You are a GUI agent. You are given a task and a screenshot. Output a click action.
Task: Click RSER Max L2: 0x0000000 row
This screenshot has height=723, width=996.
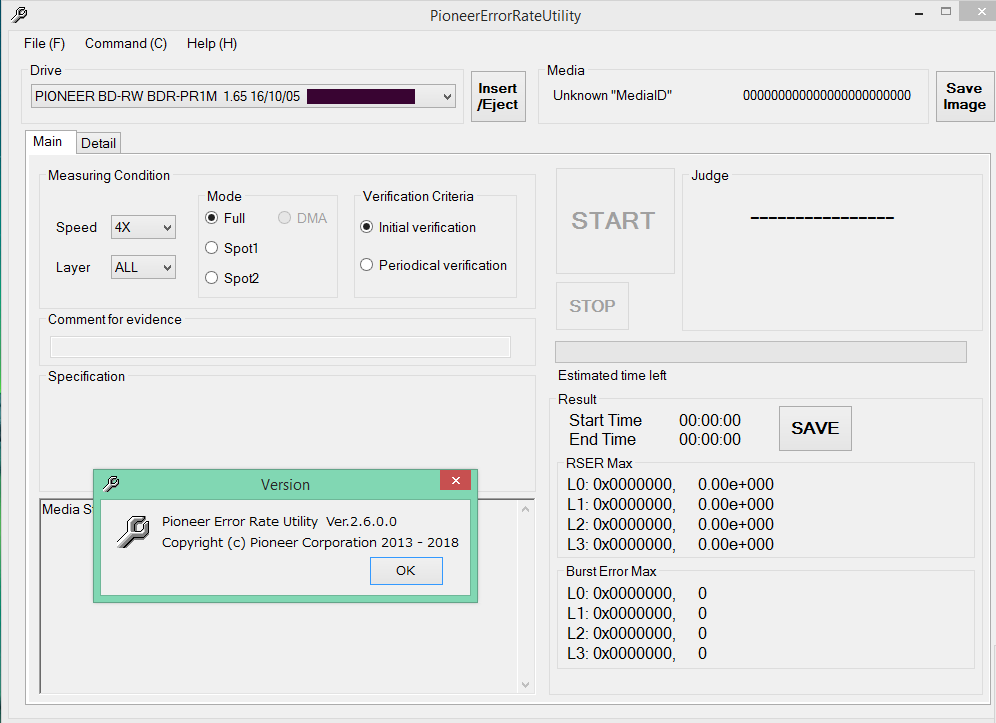(670, 524)
